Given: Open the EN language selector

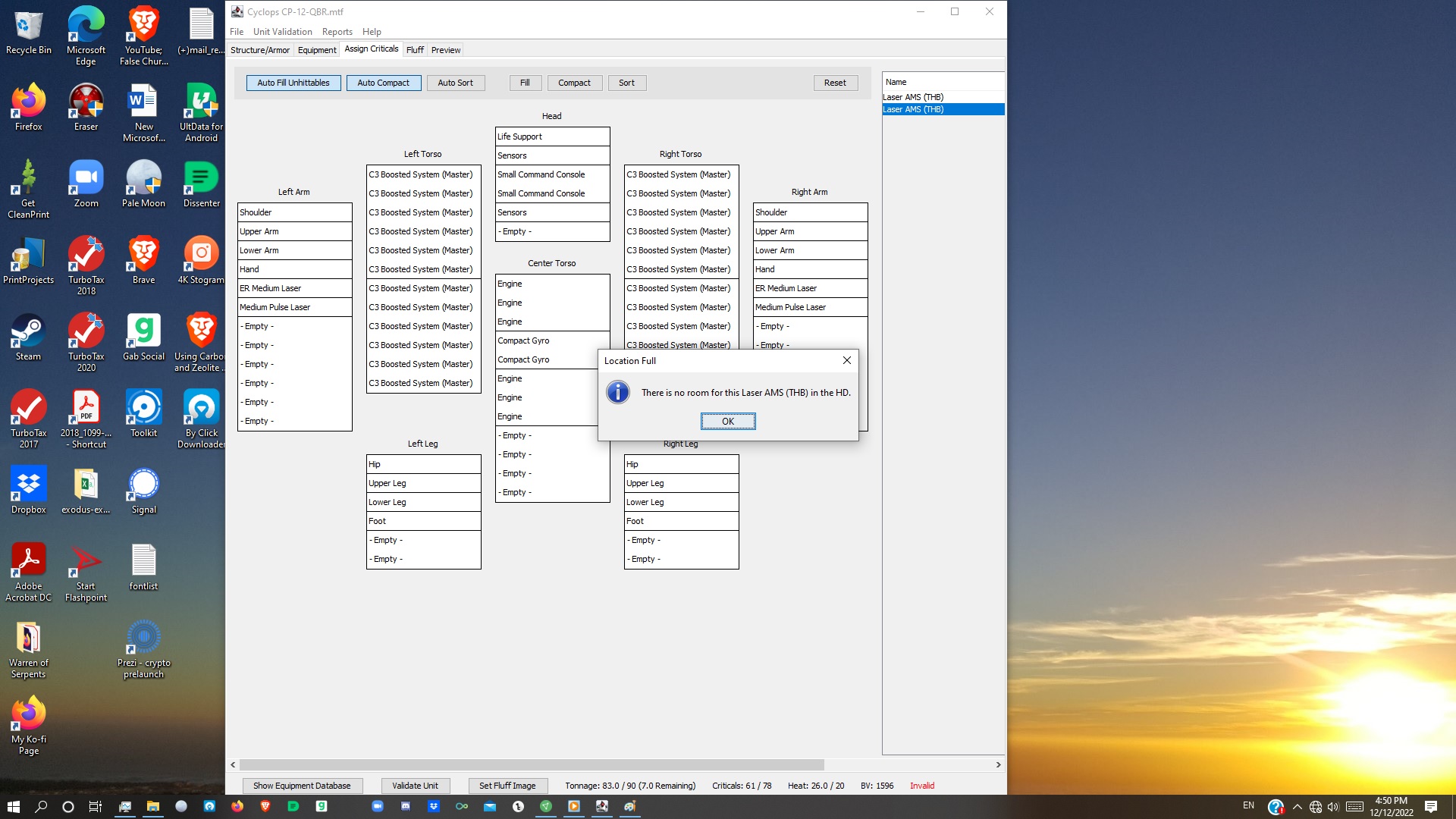Looking at the screenshot, I should (1248, 807).
